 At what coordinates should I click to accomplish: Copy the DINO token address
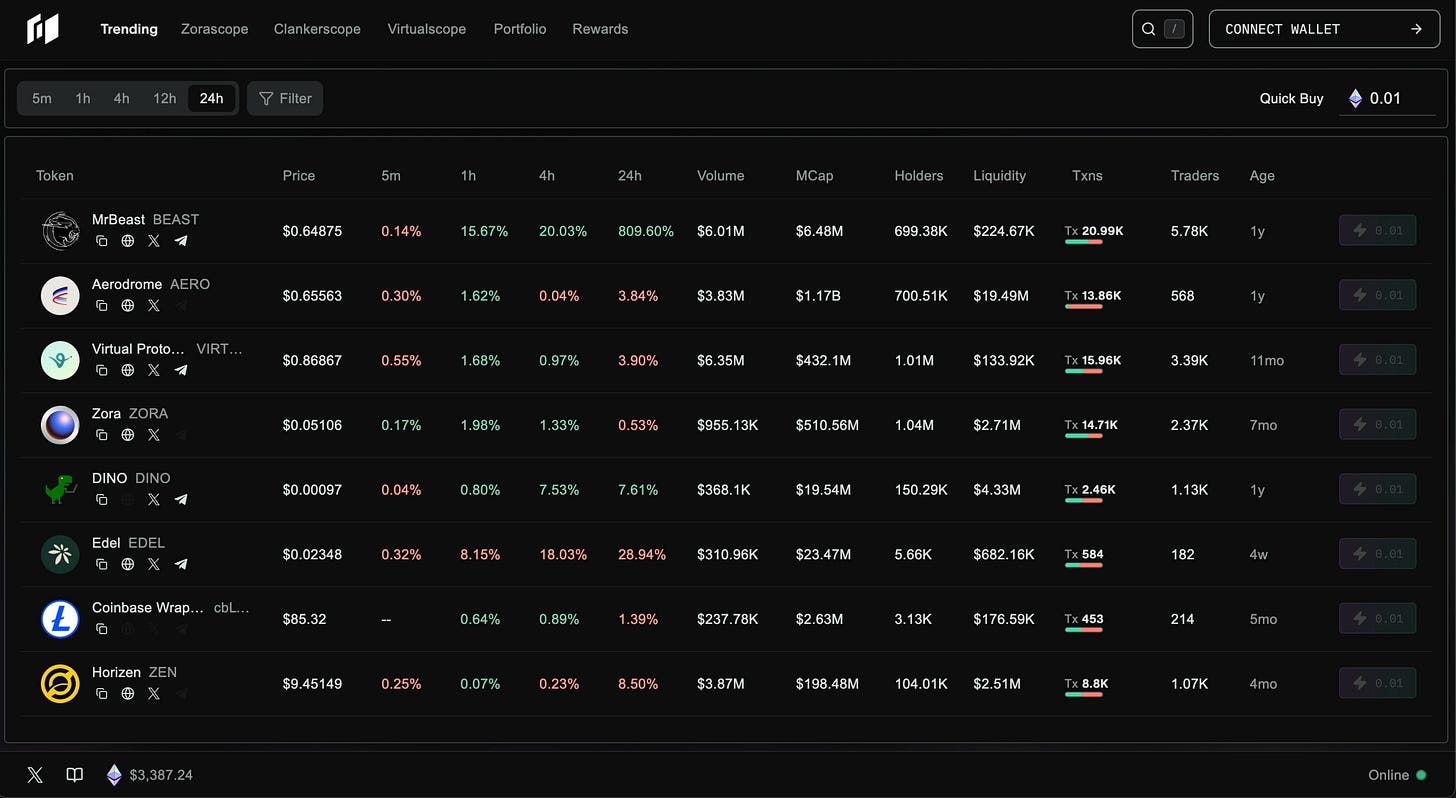pos(102,499)
